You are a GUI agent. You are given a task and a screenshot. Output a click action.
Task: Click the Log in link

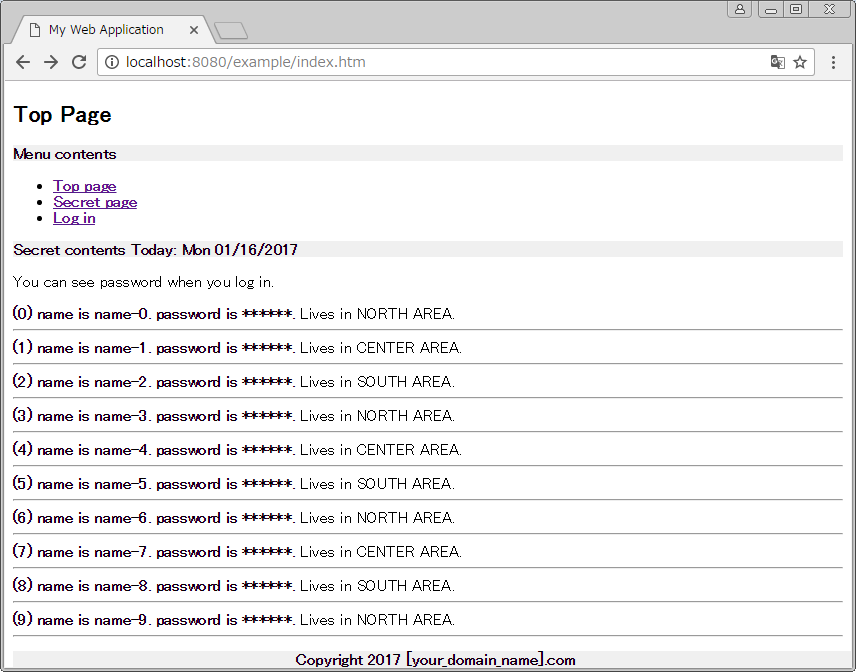click(x=74, y=218)
